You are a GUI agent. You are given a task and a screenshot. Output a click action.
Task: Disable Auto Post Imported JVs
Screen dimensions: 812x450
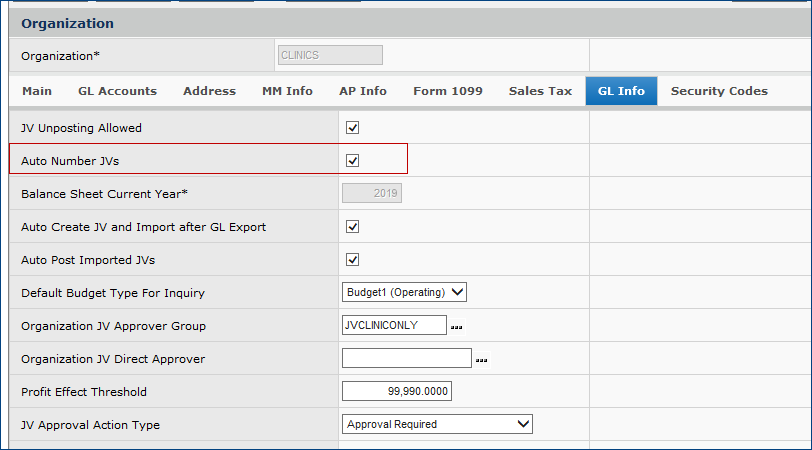tap(352, 260)
